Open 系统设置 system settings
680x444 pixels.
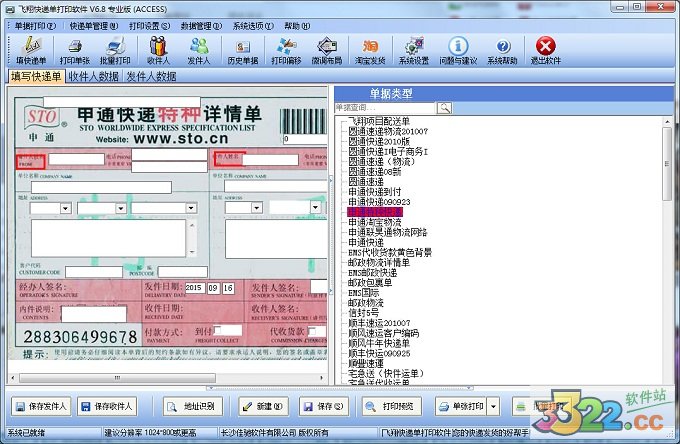pos(413,48)
